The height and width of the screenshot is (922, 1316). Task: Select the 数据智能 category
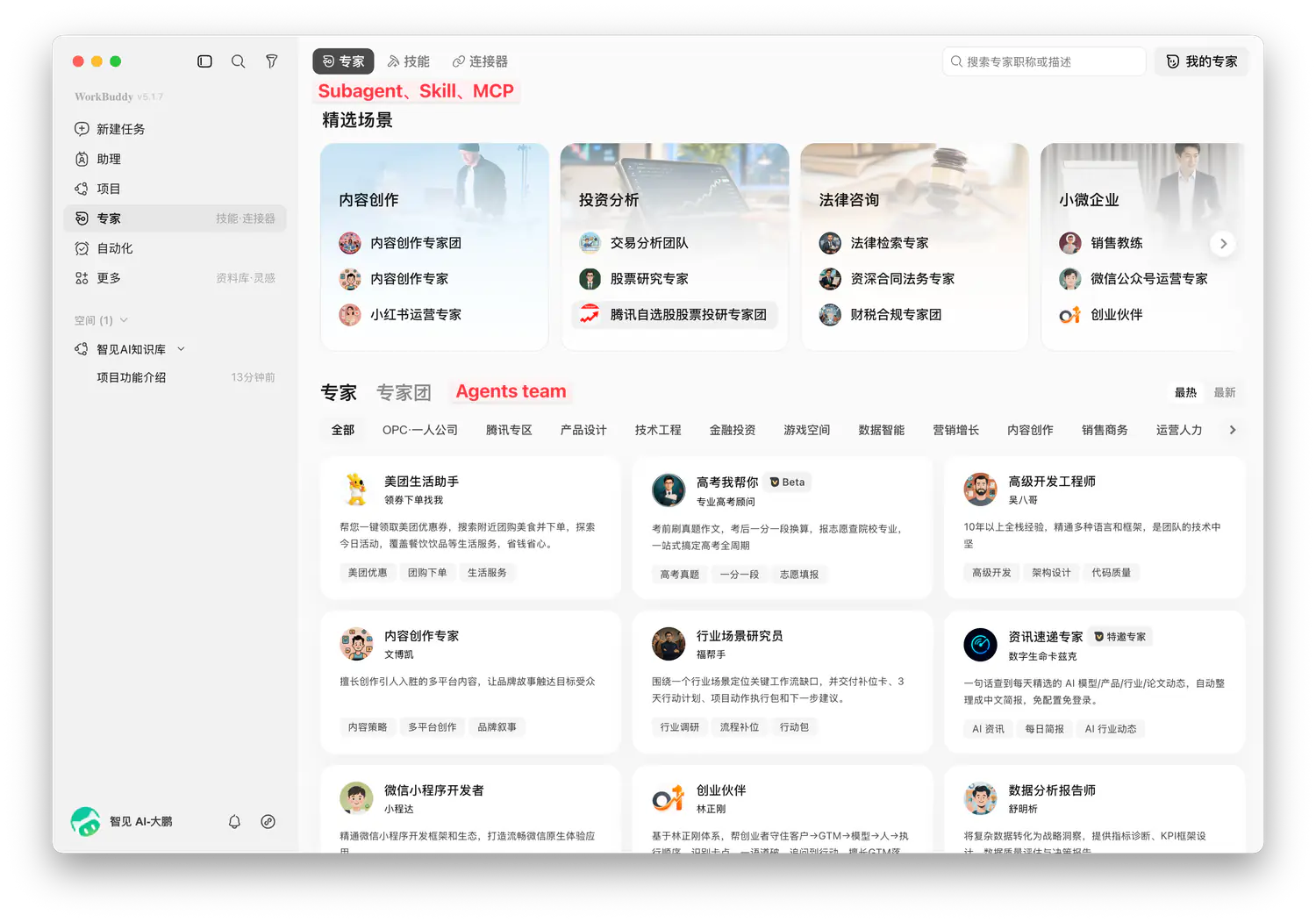point(882,430)
